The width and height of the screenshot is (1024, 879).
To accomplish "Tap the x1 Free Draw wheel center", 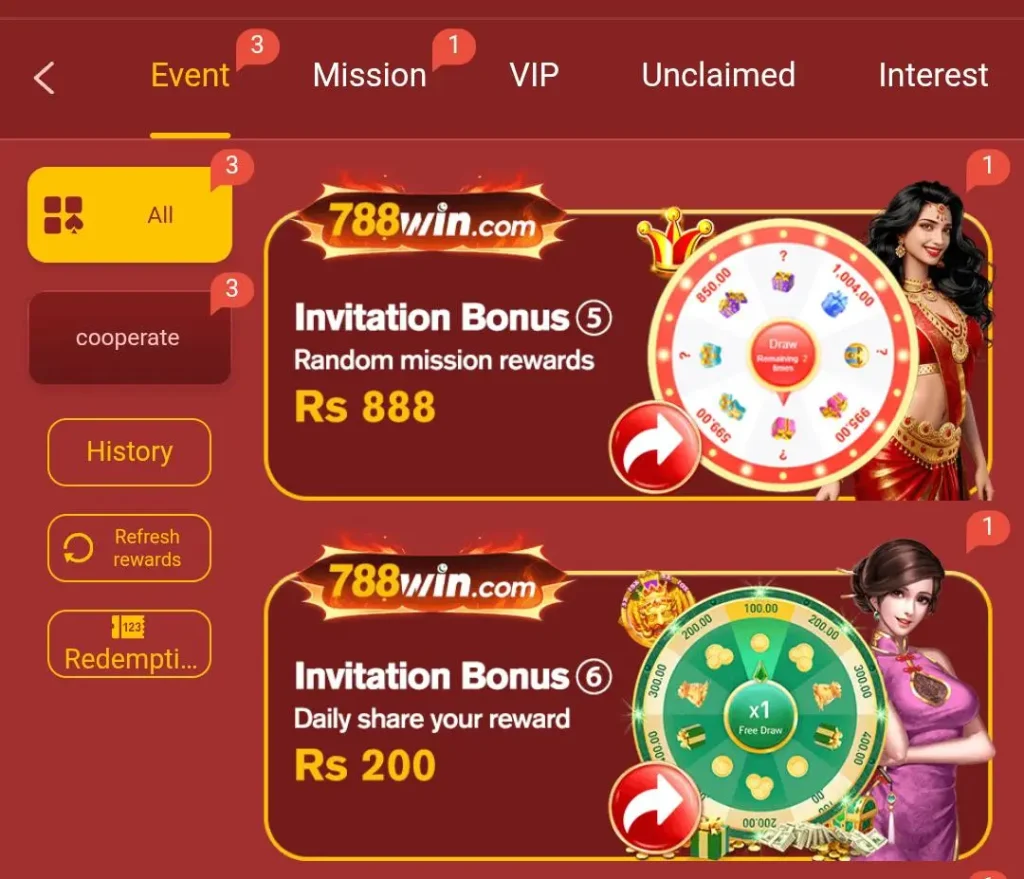I will click(x=760, y=717).
